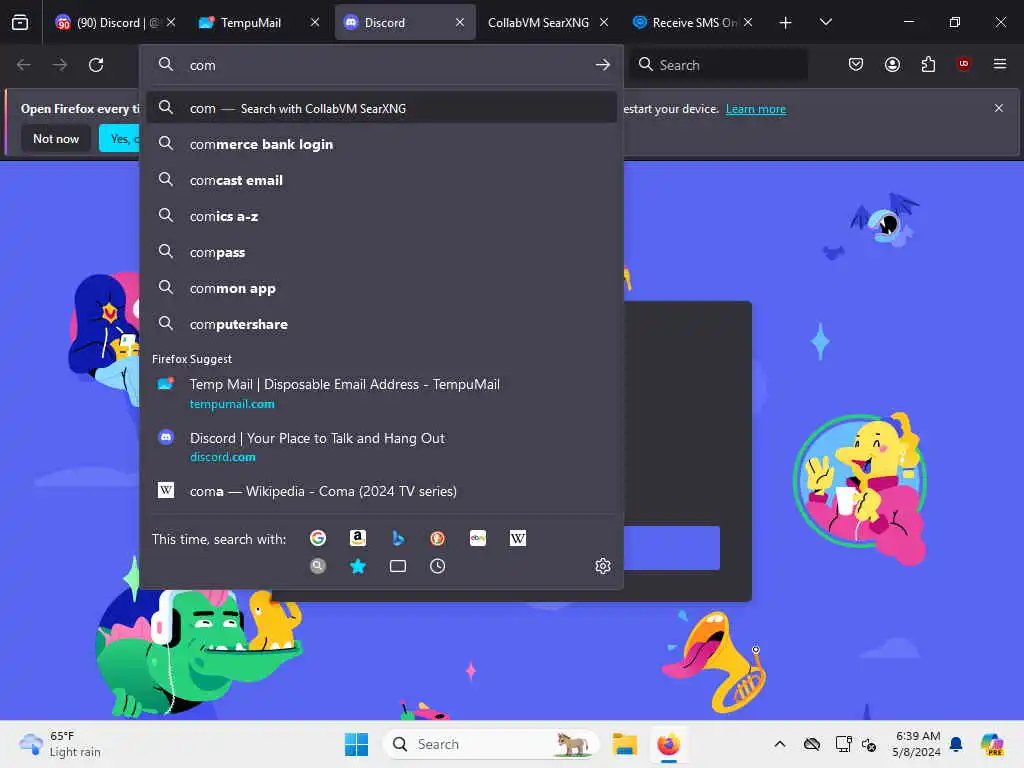The width and height of the screenshot is (1024, 768).
Task: Choose the 'common app' suggestion
Action: (381, 288)
